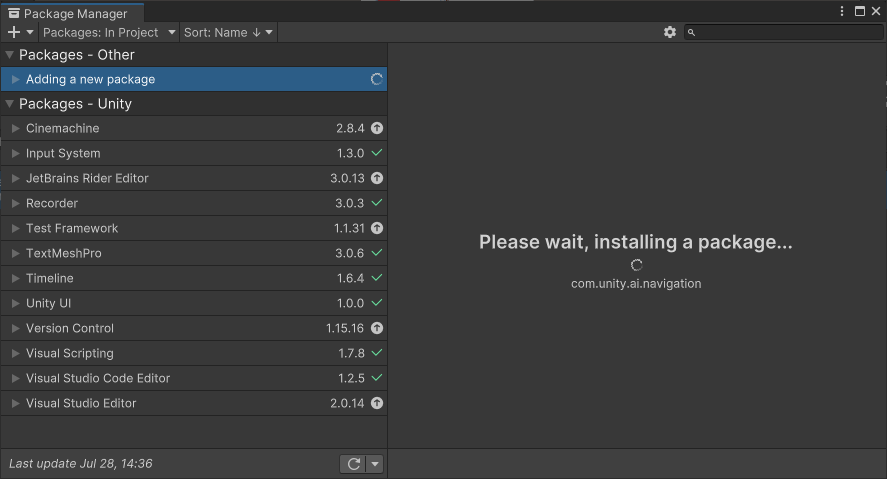Expand the Visual Scripting versions
This screenshot has width=887, height=479.
(16, 353)
